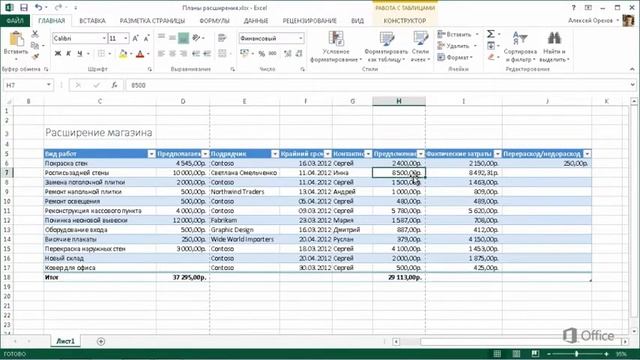The image size is (640, 360).
Task: Toggle Top Align in the alignment group
Action: (162, 38)
